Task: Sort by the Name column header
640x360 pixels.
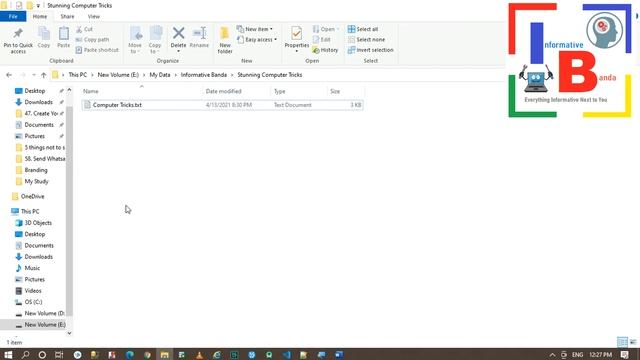Action: pos(141,91)
